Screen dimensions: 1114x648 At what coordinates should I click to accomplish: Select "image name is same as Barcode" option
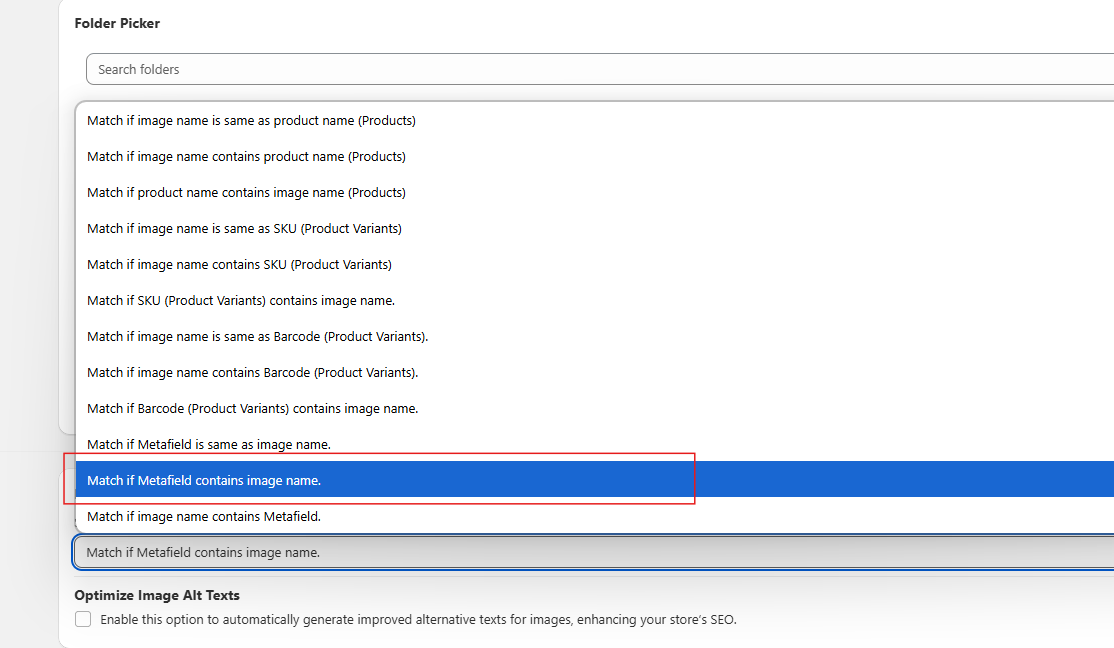(257, 337)
